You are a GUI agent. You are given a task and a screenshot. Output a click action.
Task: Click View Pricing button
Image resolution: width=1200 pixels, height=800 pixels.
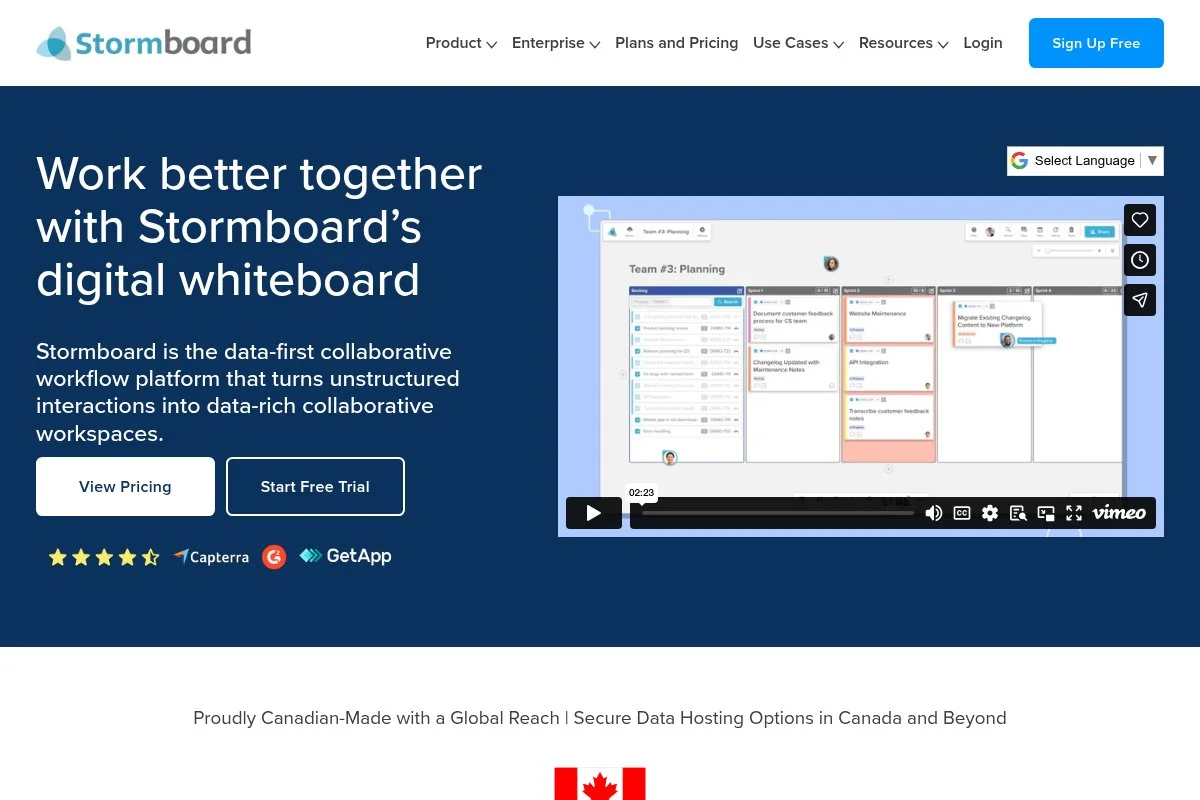click(x=125, y=487)
